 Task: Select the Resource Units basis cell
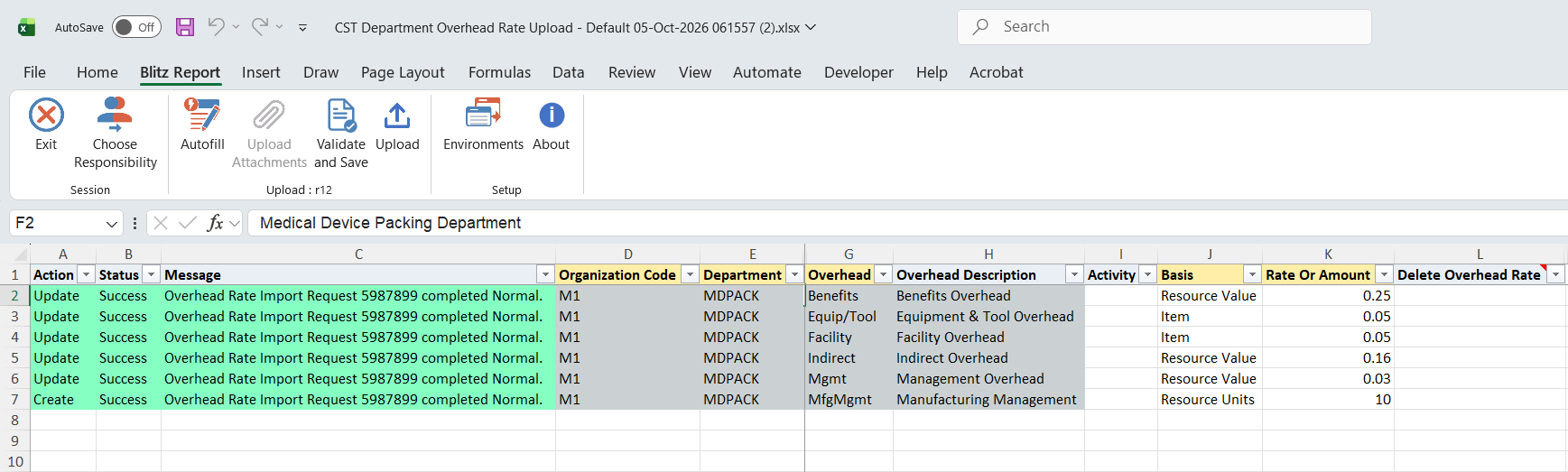point(1210,399)
